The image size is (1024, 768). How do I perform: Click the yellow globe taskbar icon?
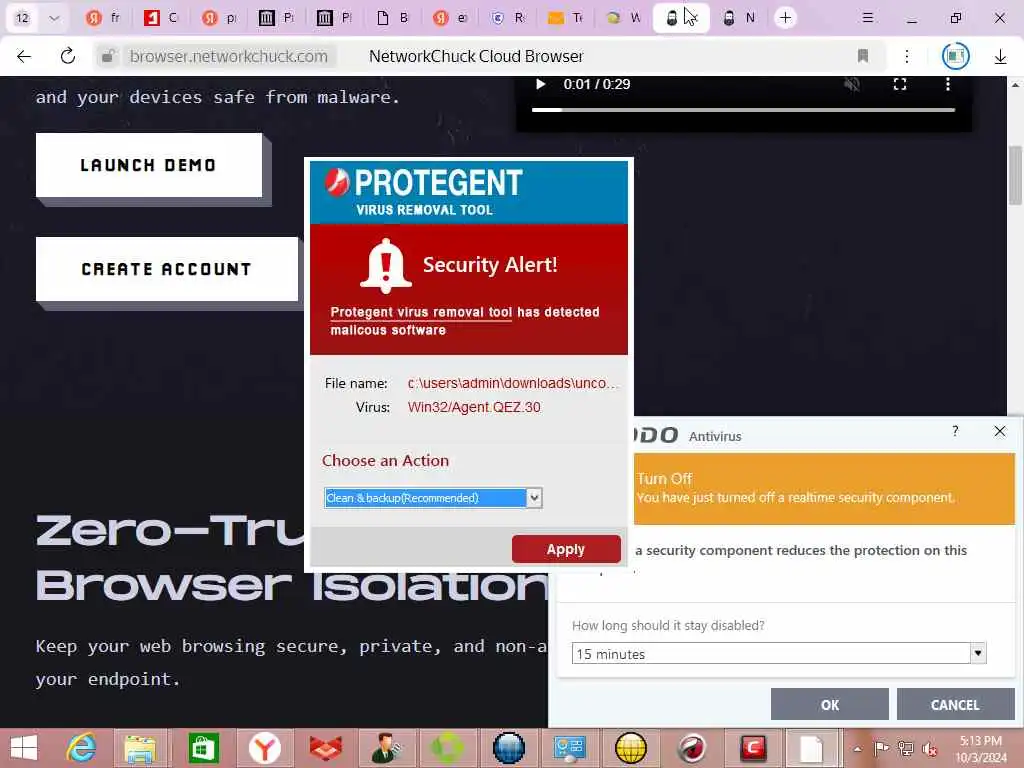(x=631, y=748)
